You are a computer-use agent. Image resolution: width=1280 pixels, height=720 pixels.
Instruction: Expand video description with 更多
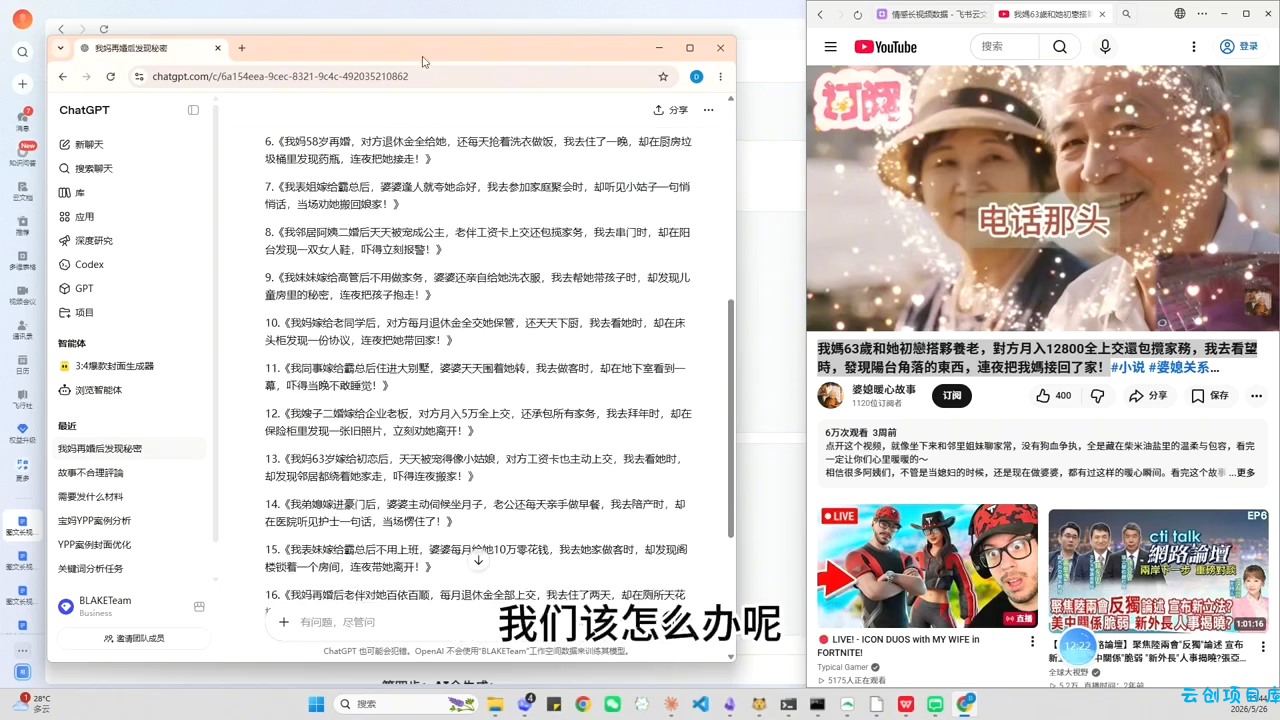point(1245,473)
